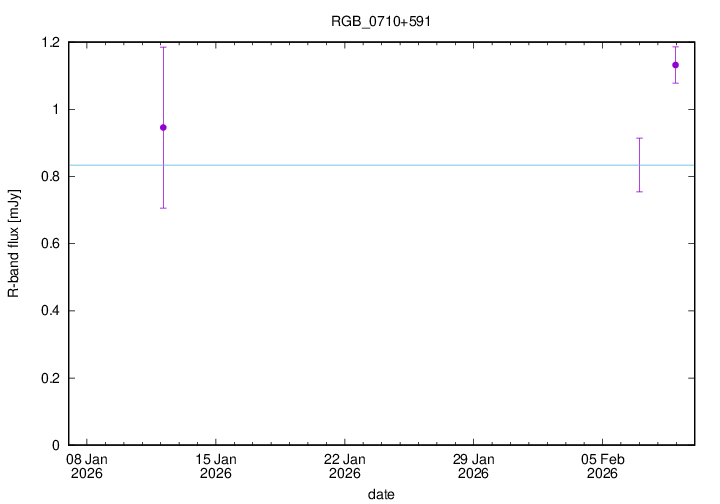Click the '29 Jan 2026' date tick label

pyautogui.click(x=473, y=466)
